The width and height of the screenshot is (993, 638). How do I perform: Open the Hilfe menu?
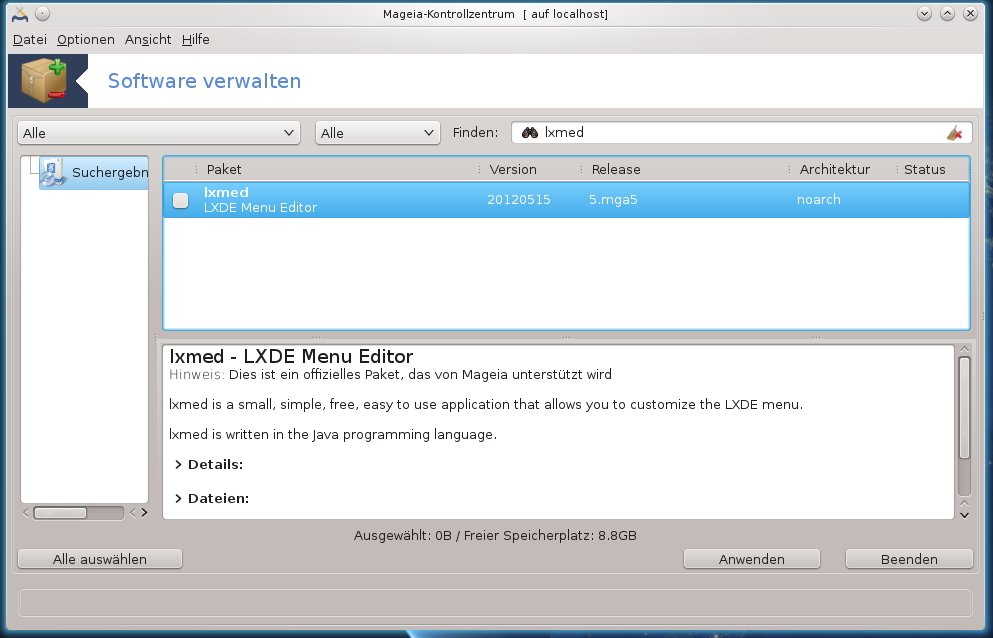click(x=196, y=39)
